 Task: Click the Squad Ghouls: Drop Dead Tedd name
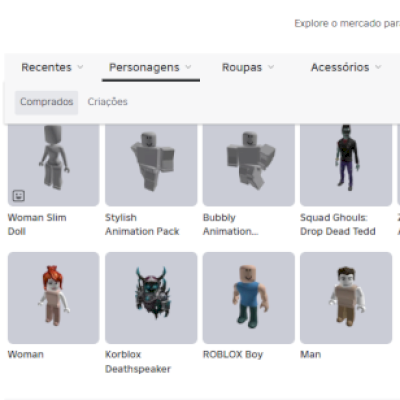click(x=338, y=224)
